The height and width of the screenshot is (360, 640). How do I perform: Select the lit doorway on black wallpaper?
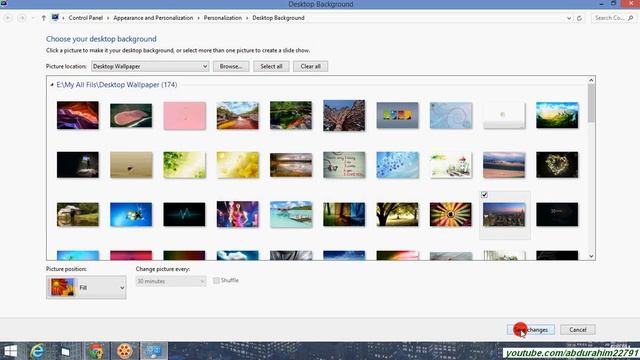point(78,165)
